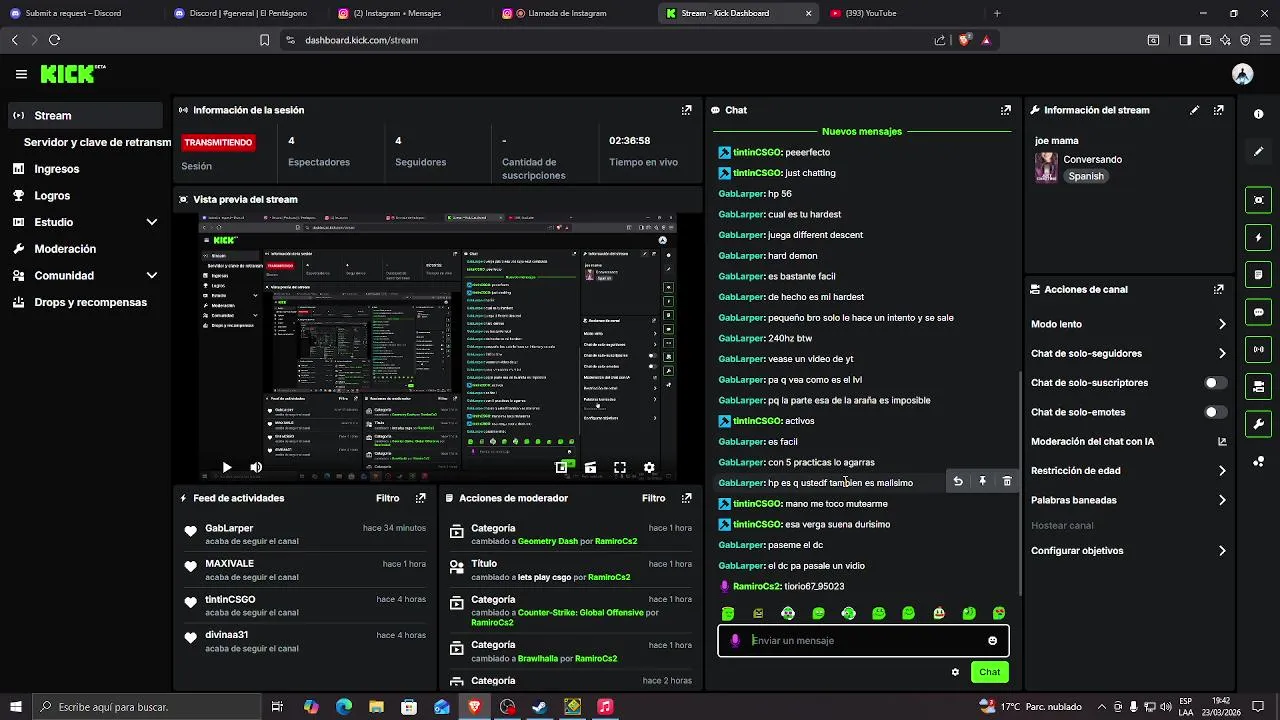Open Chat de solo-seguidores options
The height and width of the screenshot is (720, 1280).
tap(1128, 353)
